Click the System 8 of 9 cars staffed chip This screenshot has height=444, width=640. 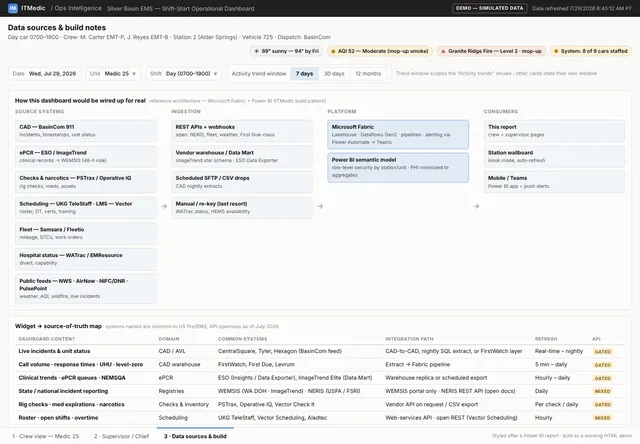[x=591, y=51]
